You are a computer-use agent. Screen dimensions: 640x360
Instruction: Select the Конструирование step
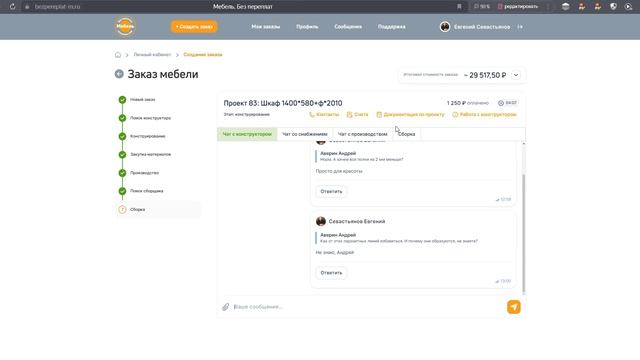point(147,136)
